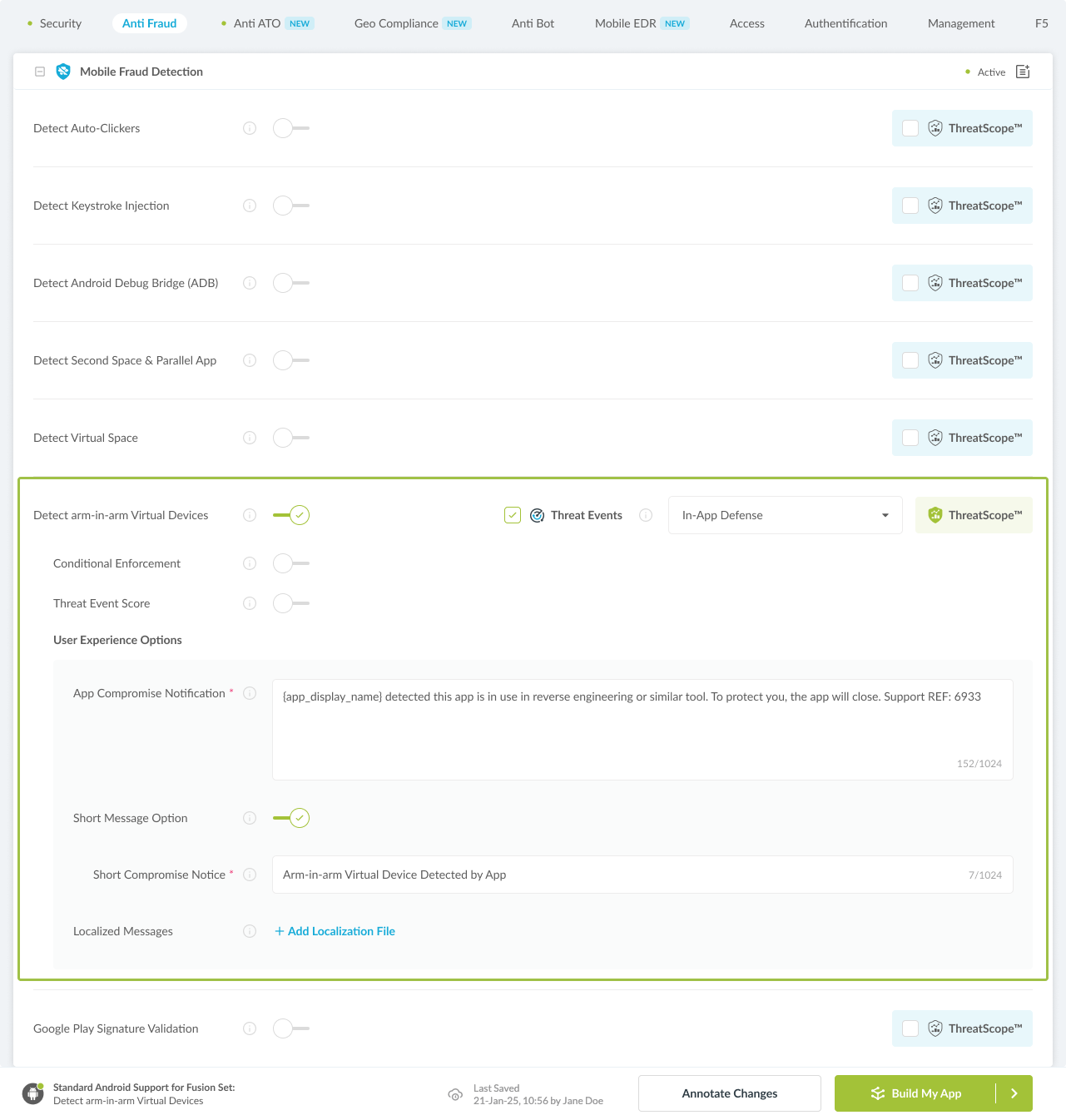Uncheck the Threat Events checkbox

tap(513, 515)
